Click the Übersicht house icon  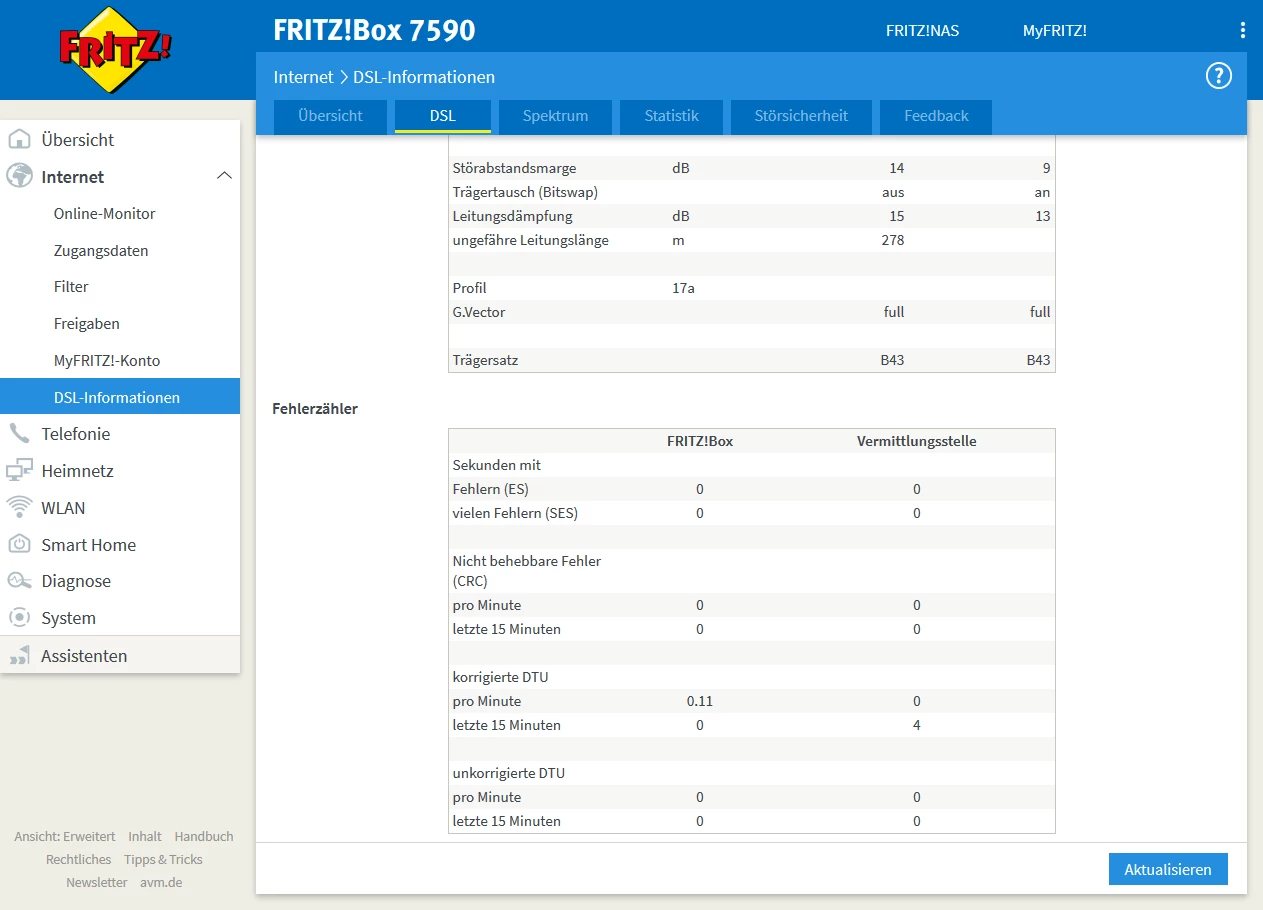click(19, 140)
